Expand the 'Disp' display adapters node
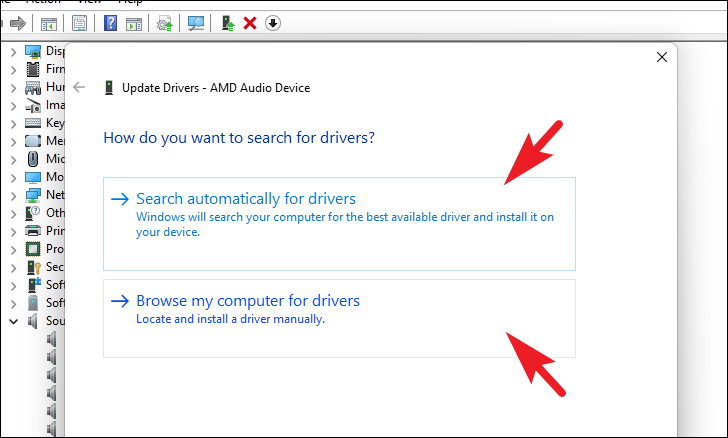 coord(13,52)
